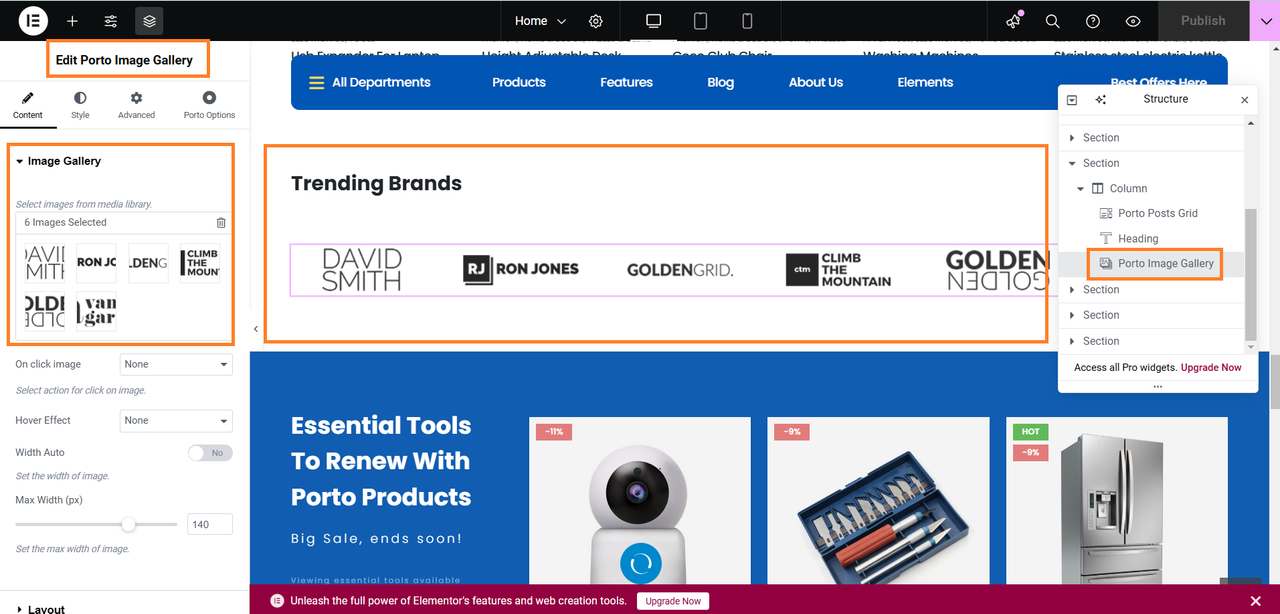
Task: Collapse the editor panel arrow
Action: coord(256,329)
